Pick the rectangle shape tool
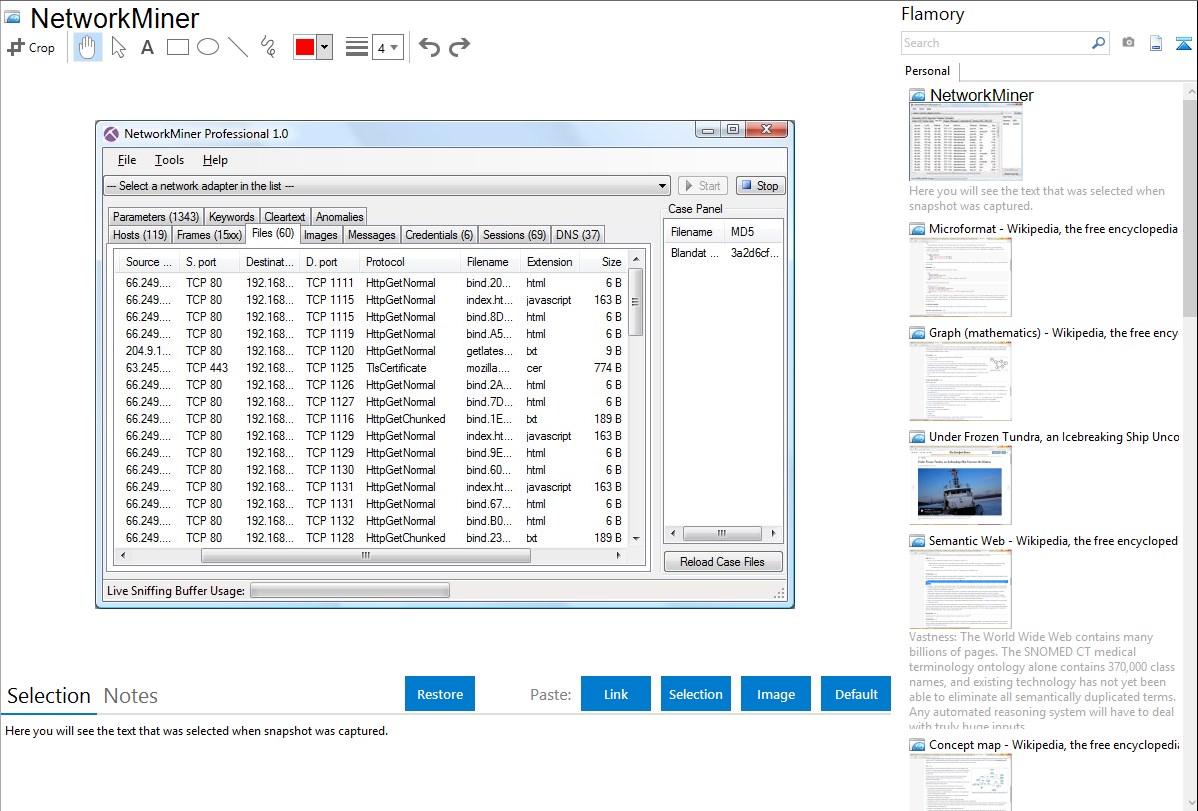The image size is (1198, 811). tap(177, 47)
